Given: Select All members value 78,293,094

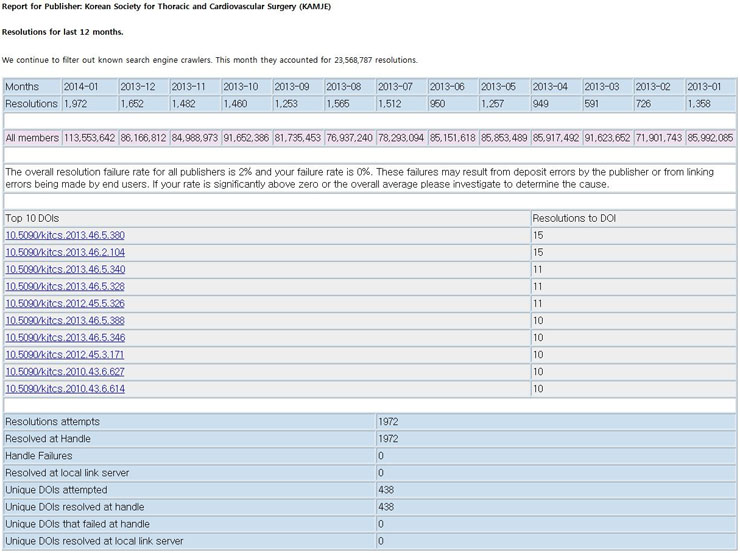Looking at the screenshot, I should (x=401, y=138).
